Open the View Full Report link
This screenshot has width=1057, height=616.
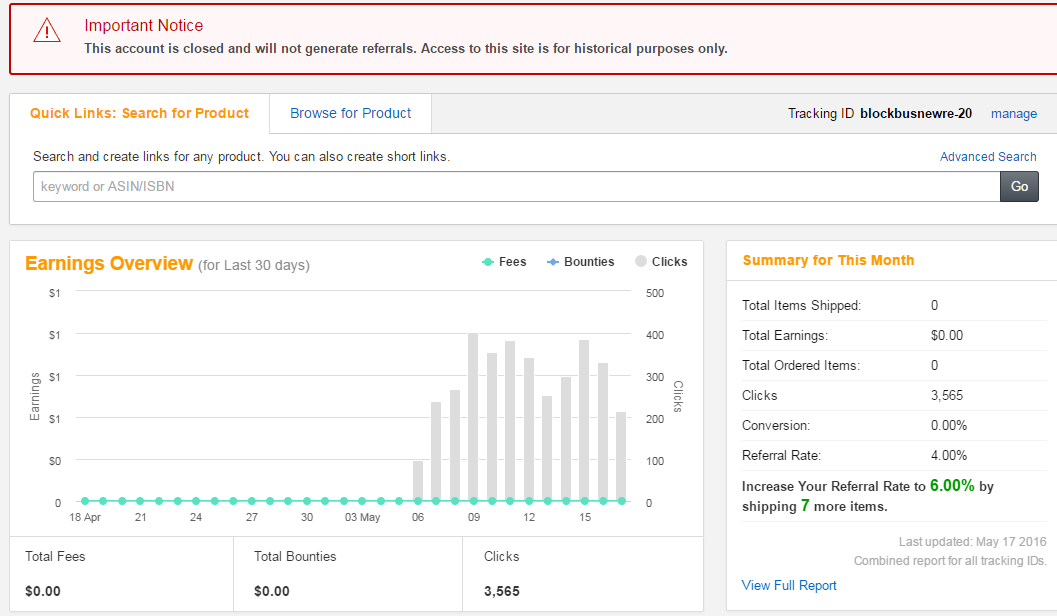click(789, 585)
